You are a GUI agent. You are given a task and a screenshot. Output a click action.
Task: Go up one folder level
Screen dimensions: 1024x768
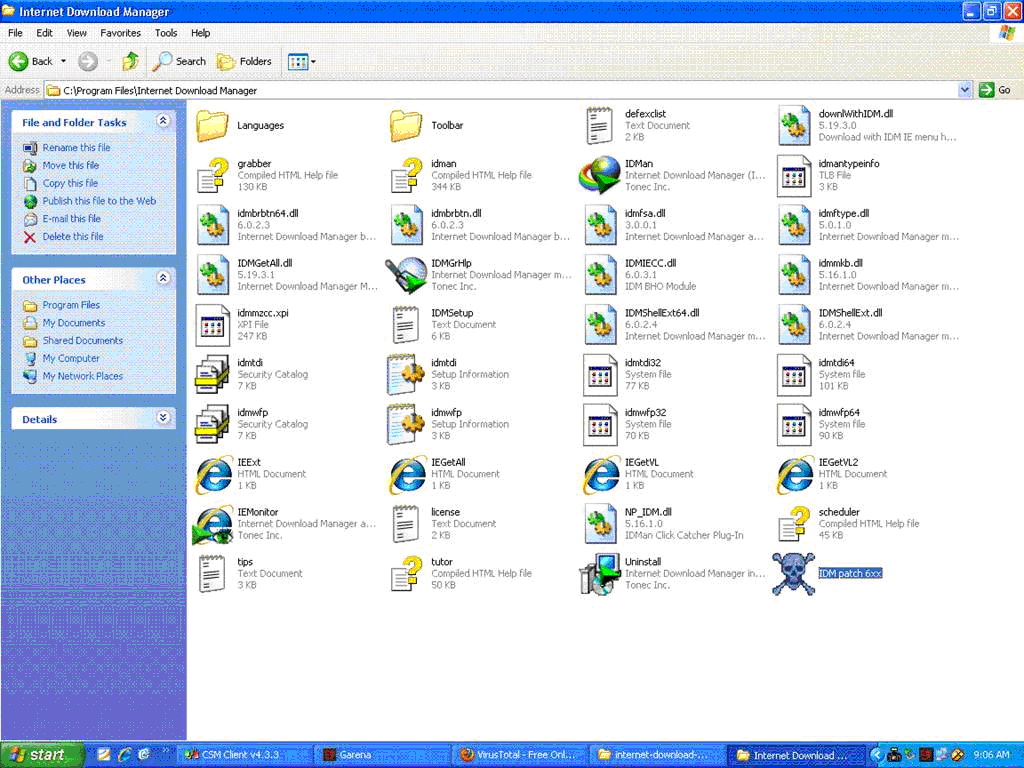(130, 61)
